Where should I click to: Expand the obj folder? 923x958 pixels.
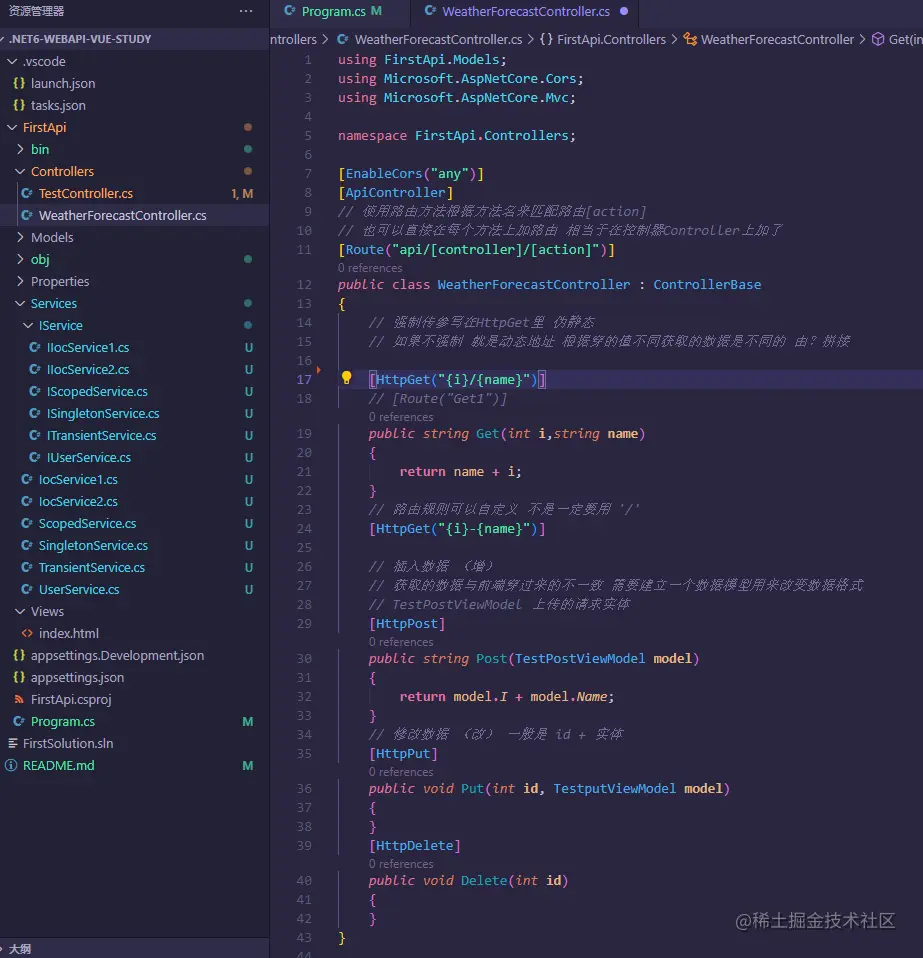[x=20, y=259]
